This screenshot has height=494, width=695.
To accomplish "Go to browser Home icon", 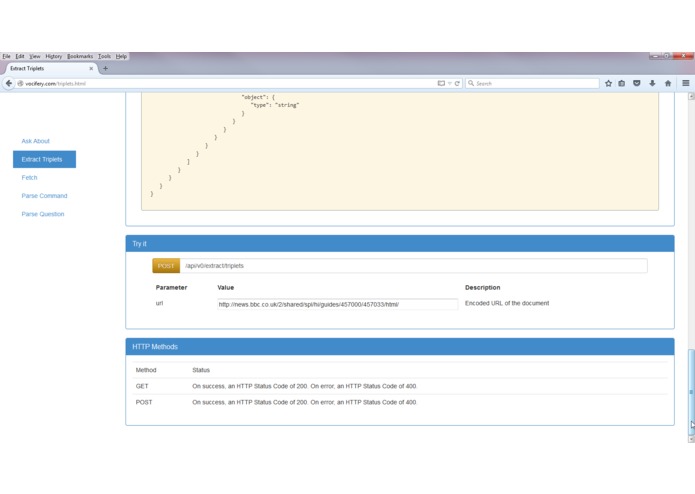I will click(668, 83).
